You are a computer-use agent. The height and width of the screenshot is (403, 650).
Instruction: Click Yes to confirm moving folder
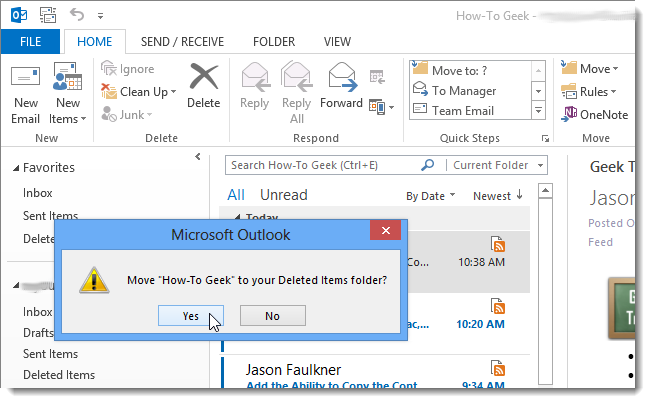click(191, 316)
